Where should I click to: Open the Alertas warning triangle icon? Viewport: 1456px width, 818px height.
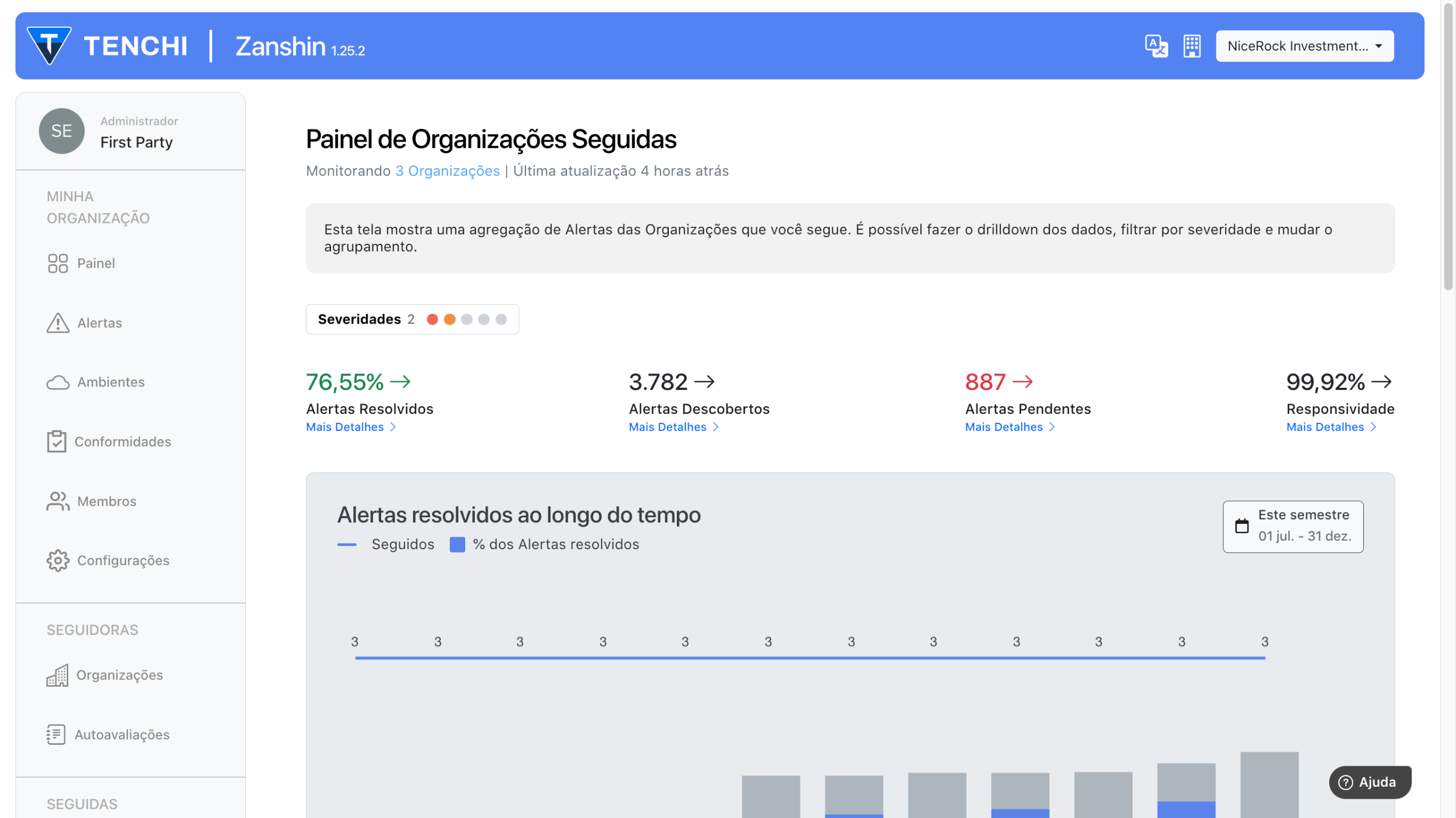(57, 323)
